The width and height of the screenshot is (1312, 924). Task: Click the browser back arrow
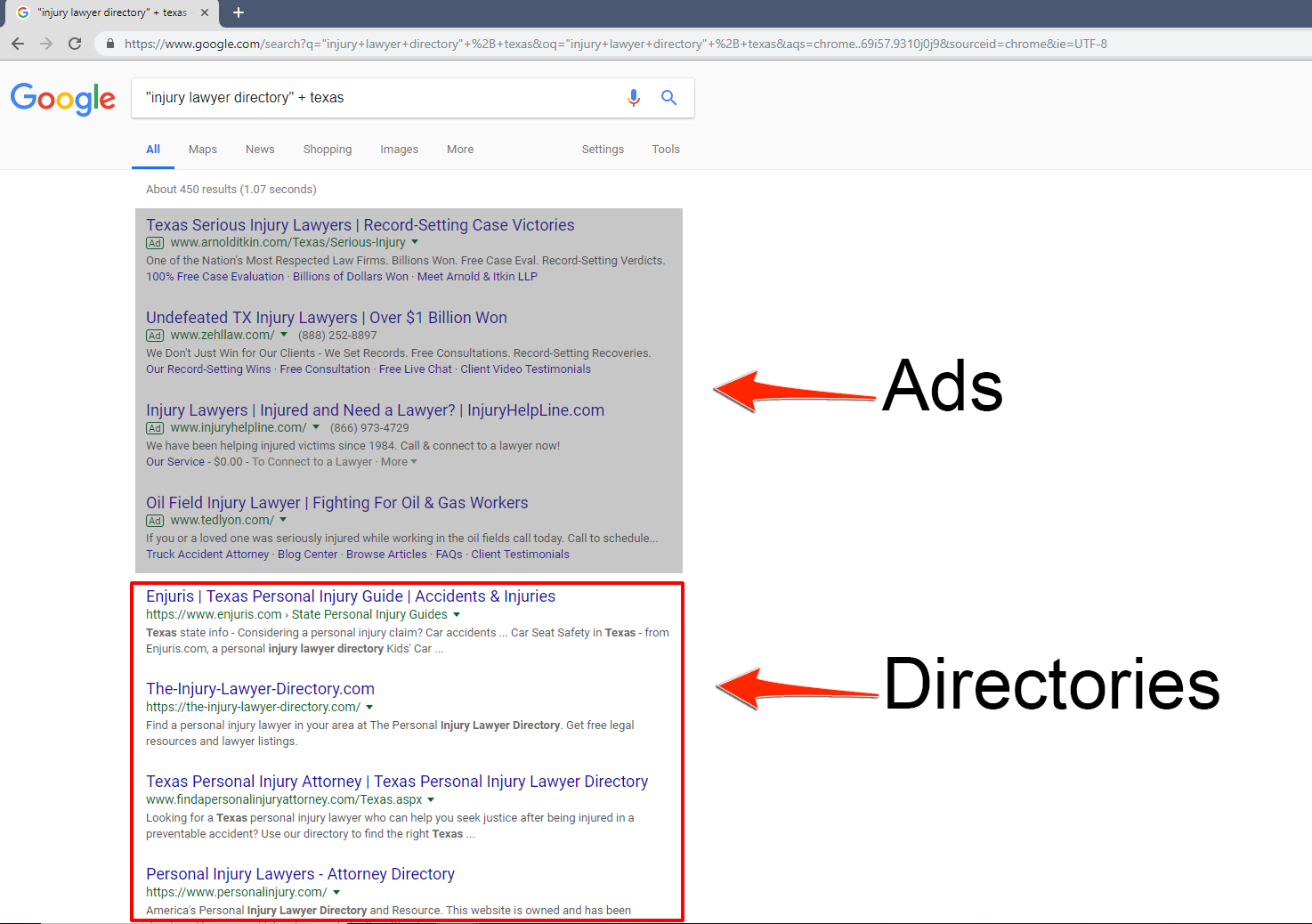pos(18,44)
